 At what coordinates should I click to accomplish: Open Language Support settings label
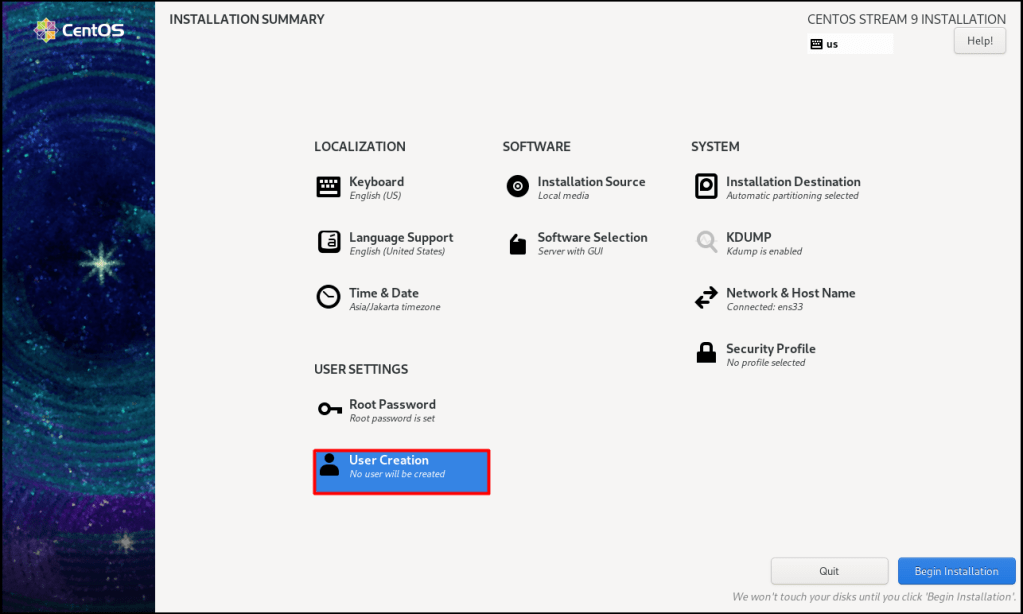click(x=401, y=238)
